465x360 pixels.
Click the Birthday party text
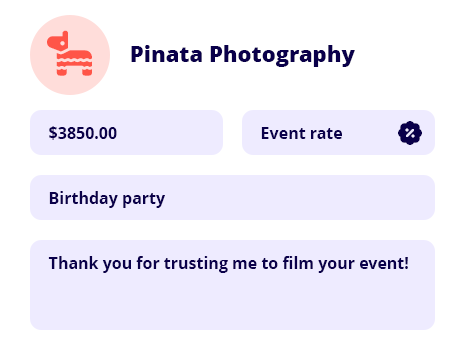(x=107, y=199)
